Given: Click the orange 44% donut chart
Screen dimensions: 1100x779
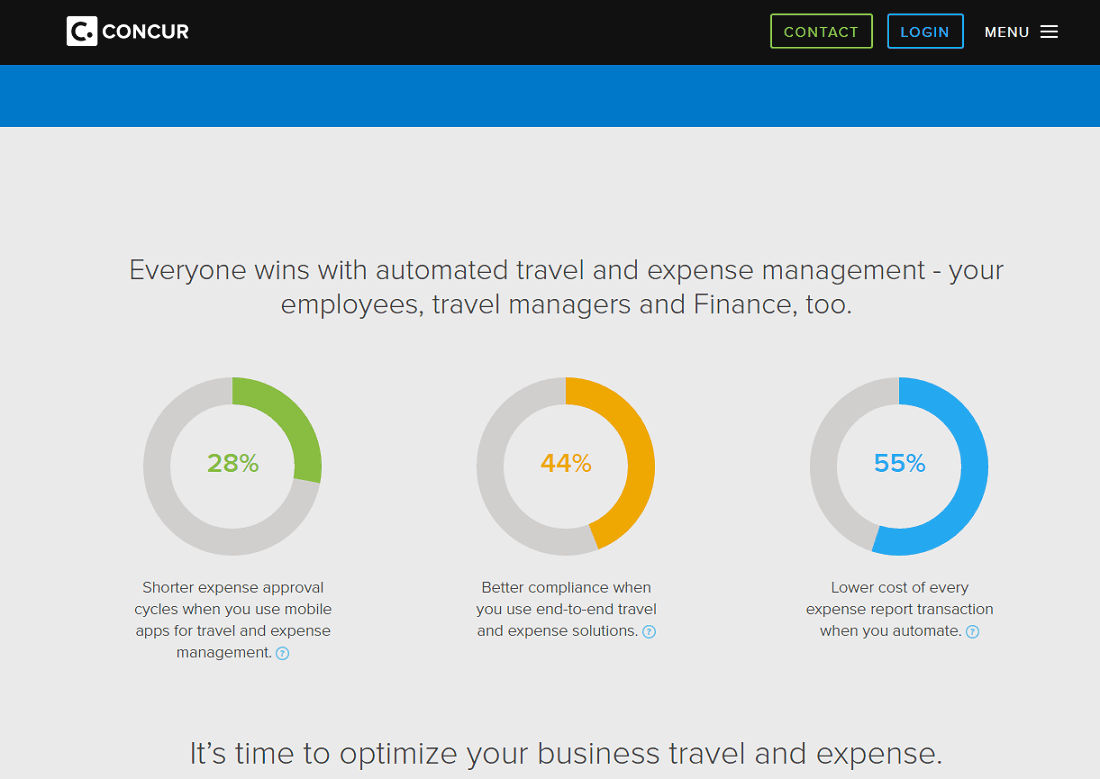Looking at the screenshot, I should pyautogui.click(x=566, y=465).
